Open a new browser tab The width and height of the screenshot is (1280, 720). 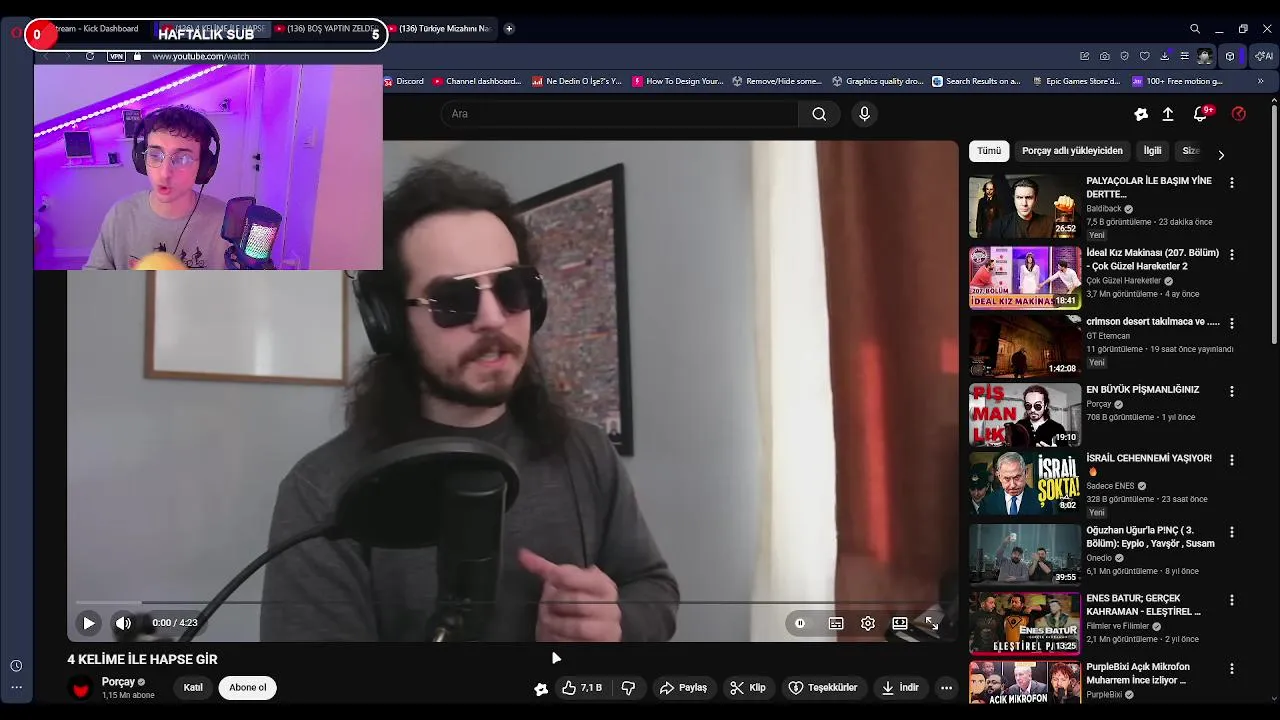click(509, 29)
